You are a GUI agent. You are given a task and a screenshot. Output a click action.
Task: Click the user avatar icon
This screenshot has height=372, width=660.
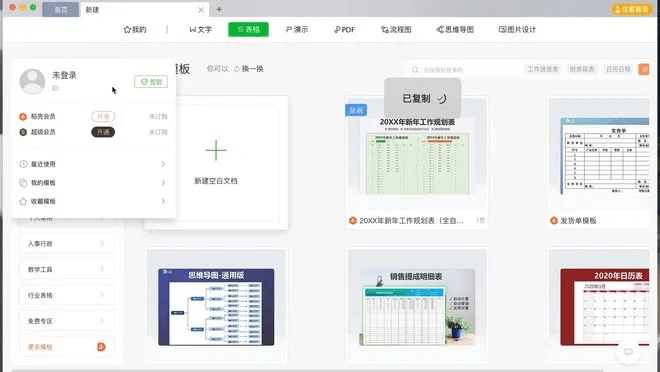coord(32,82)
